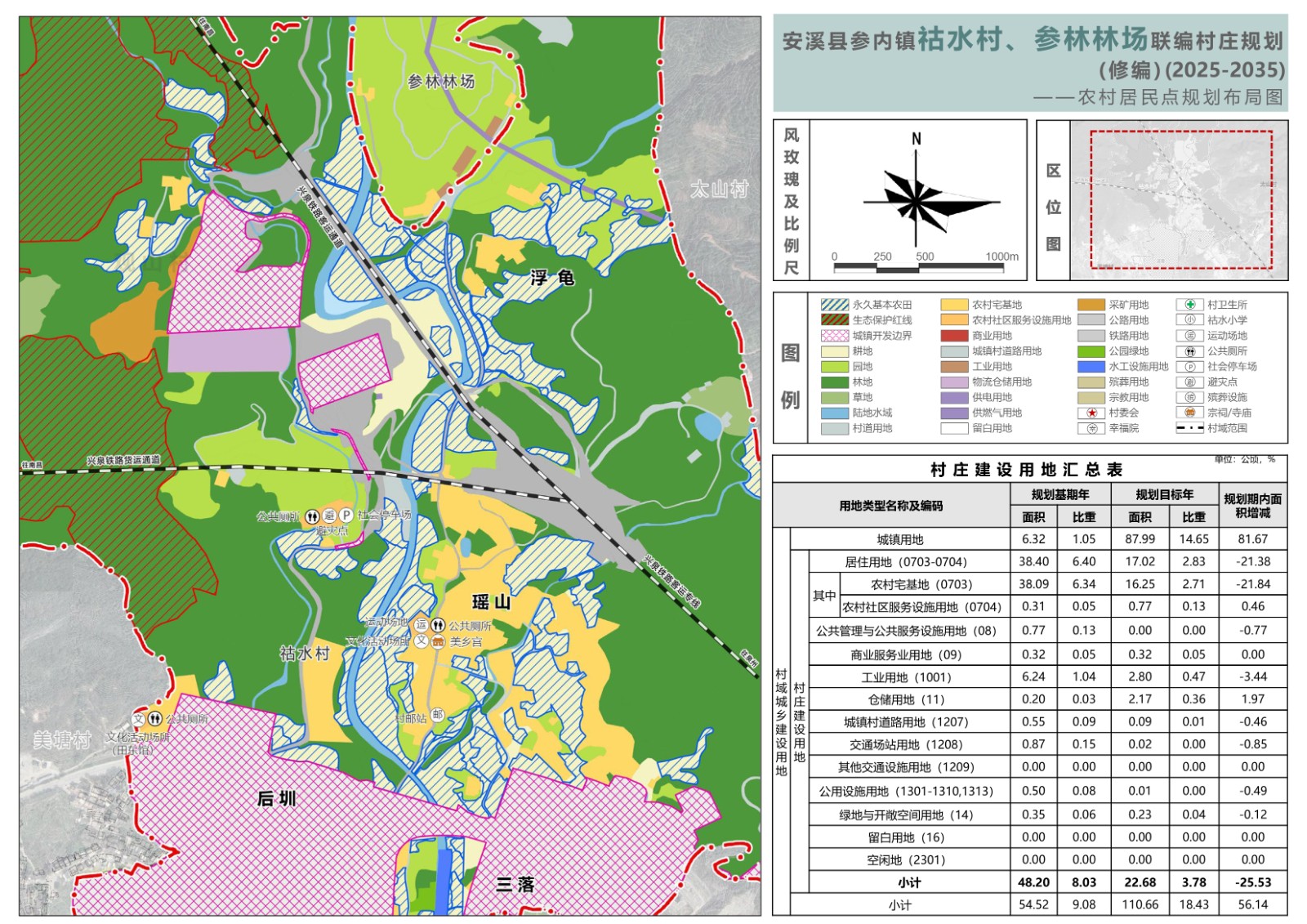Click the 文 icon beside 美乡宫 temple
This screenshot has width=1307, height=924.
pos(421,642)
